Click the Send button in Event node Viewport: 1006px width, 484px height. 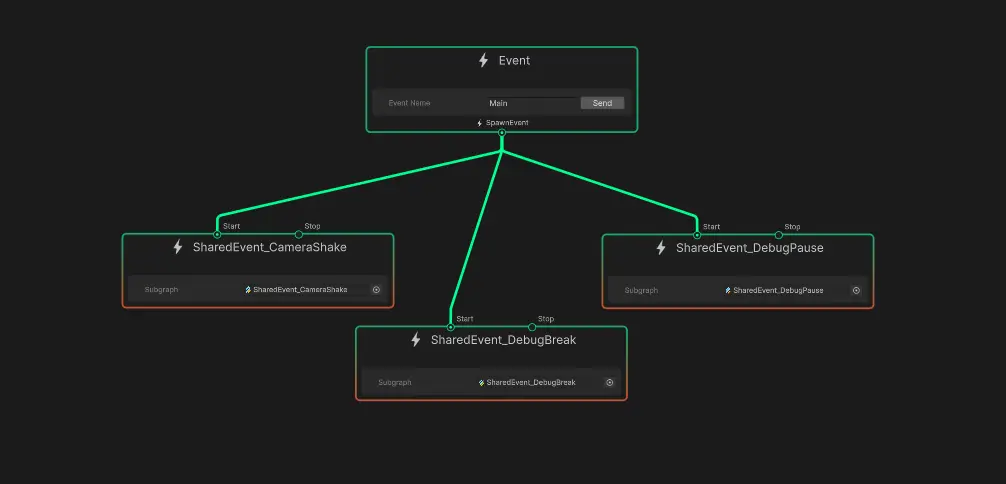click(x=602, y=103)
